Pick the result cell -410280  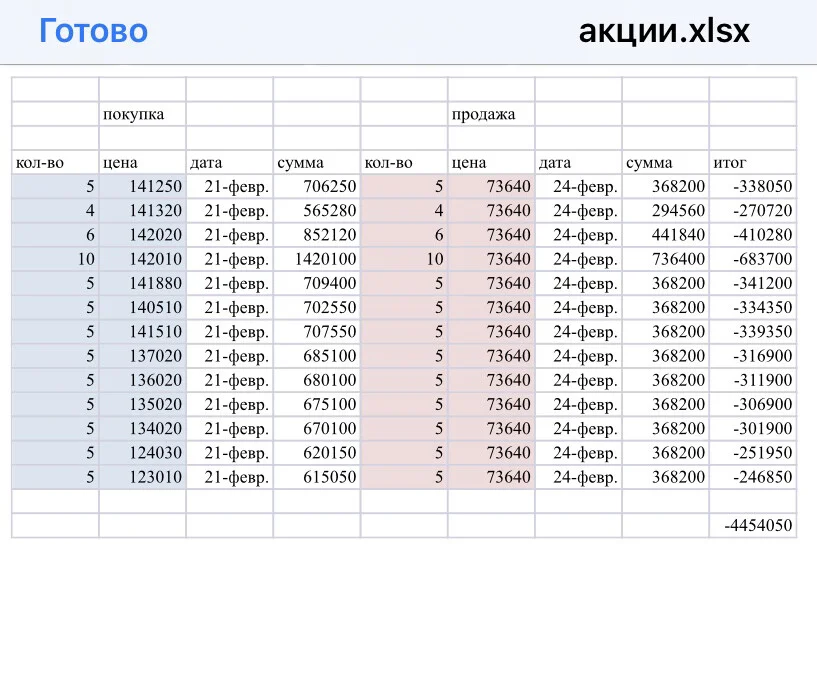(x=752, y=235)
